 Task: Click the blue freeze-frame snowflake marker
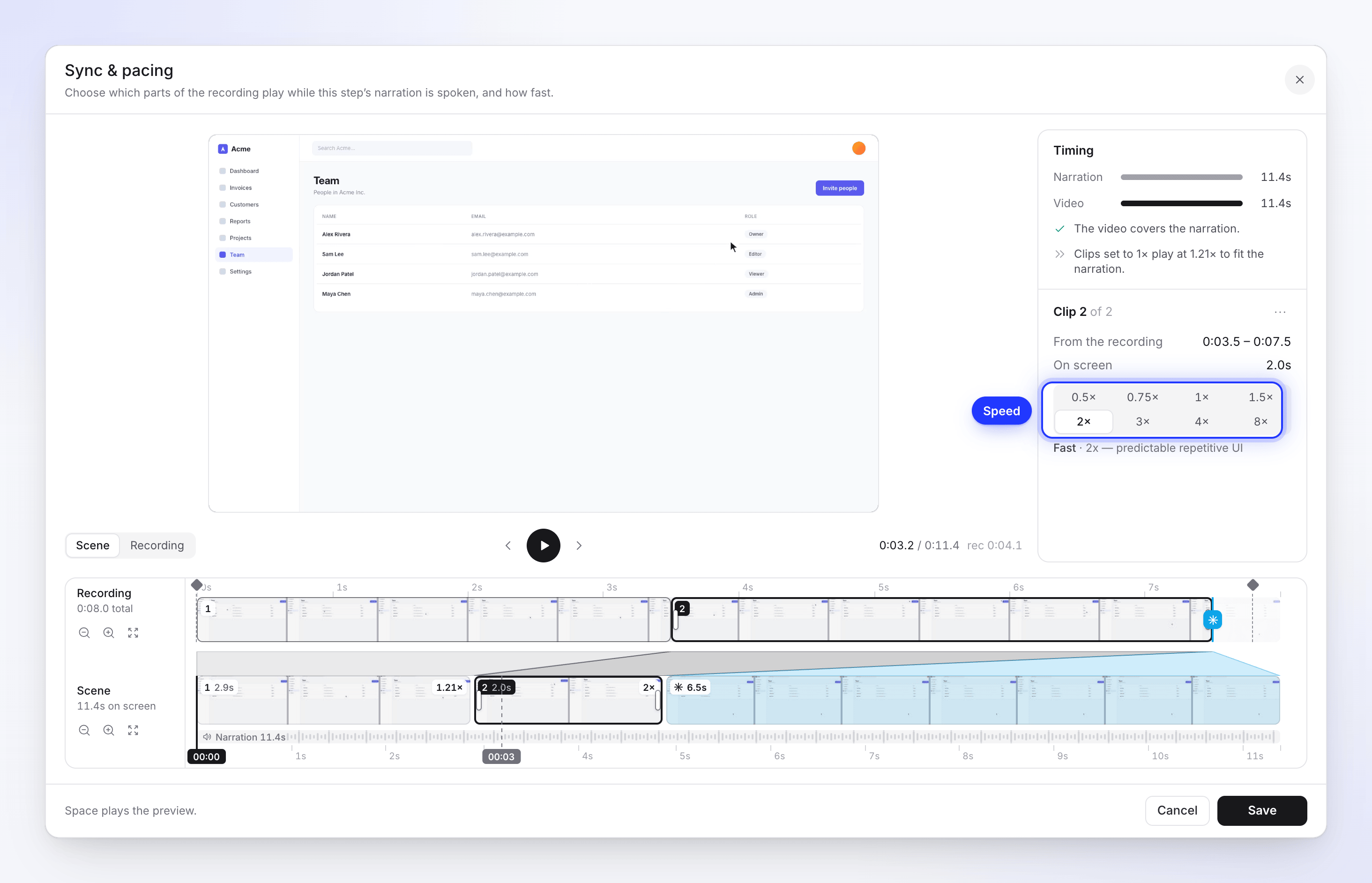[1213, 620]
